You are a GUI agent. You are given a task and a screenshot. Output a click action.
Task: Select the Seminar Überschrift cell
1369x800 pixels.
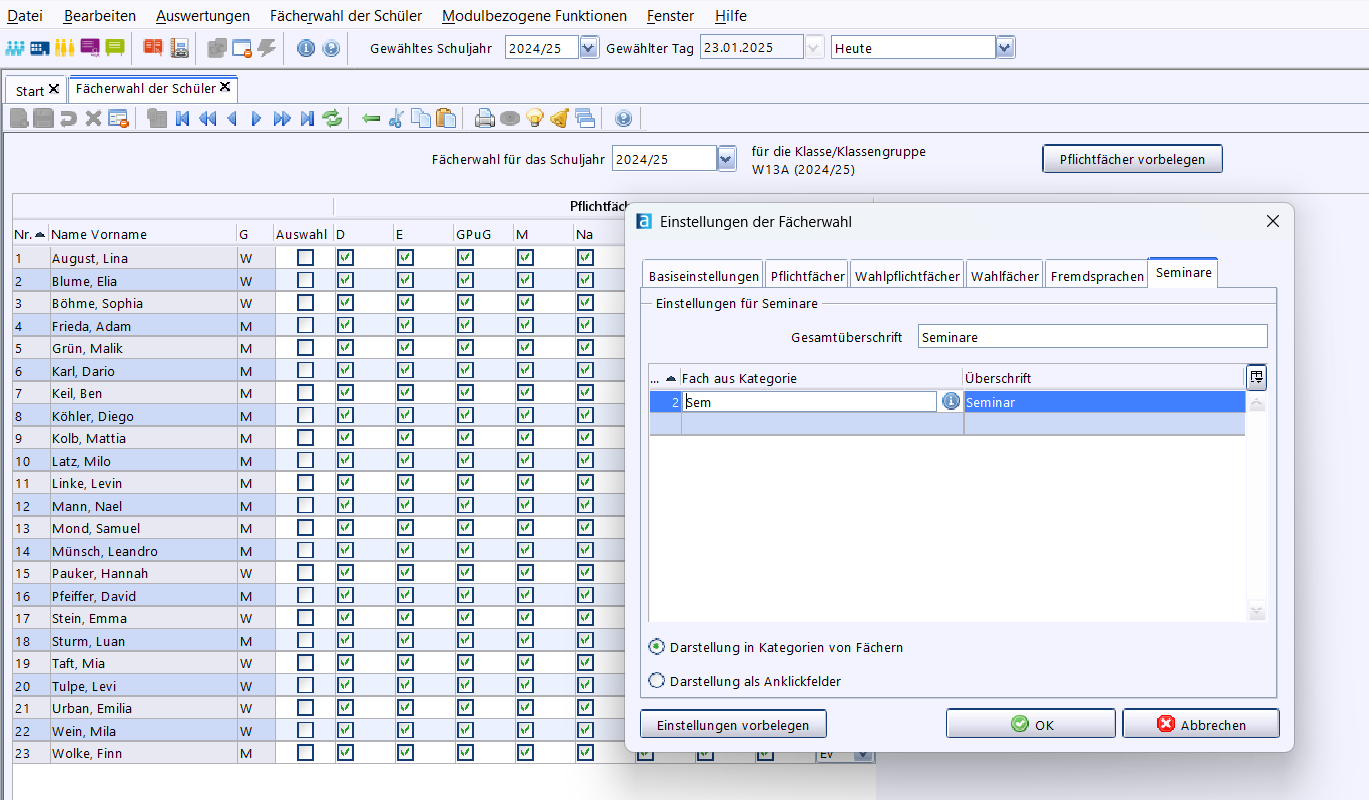(x=1104, y=402)
